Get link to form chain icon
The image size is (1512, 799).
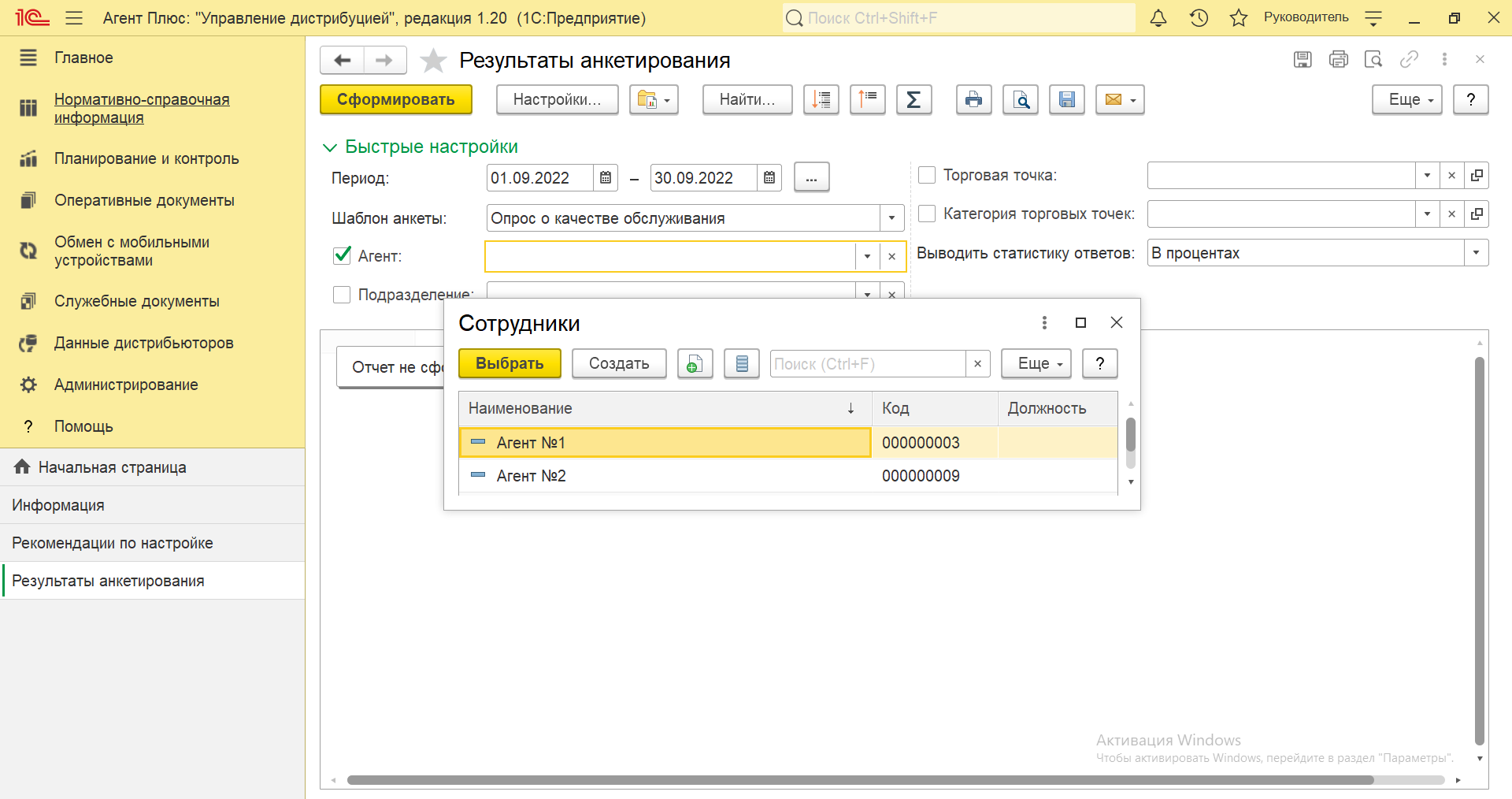[x=1409, y=59]
